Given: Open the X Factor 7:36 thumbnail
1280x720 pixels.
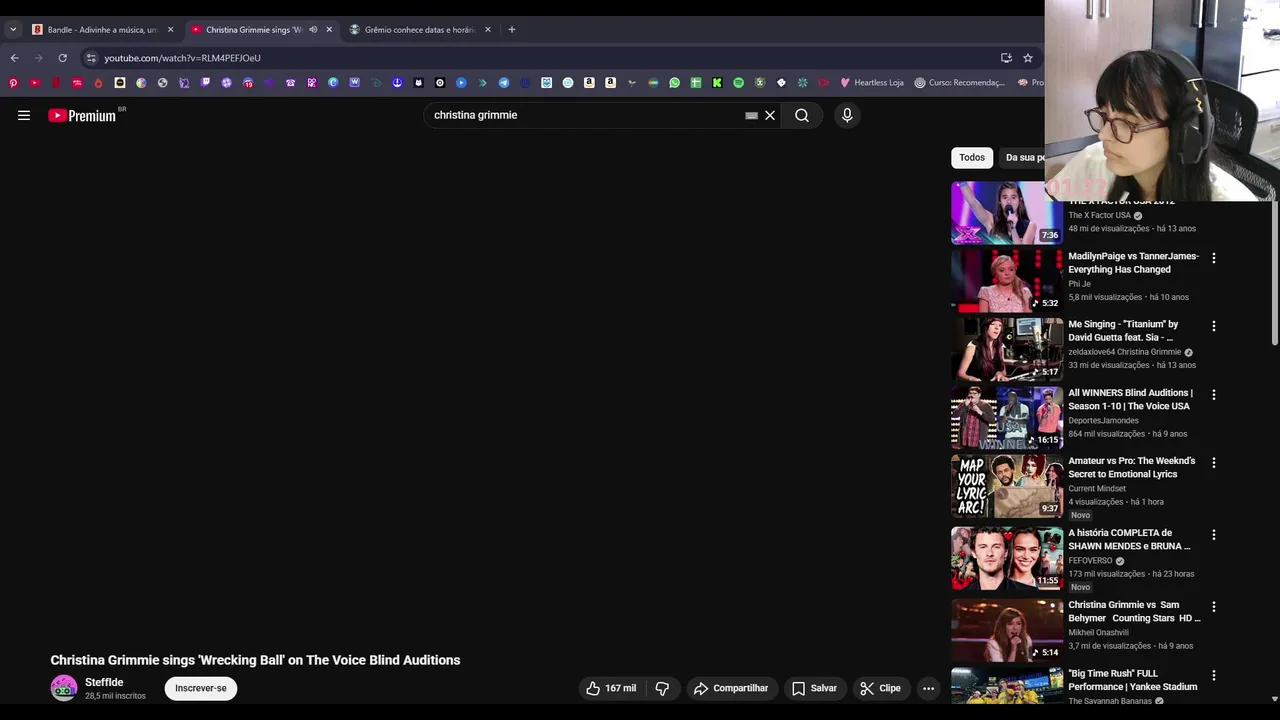Looking at the screenshot, I should tap(1006, 212).
